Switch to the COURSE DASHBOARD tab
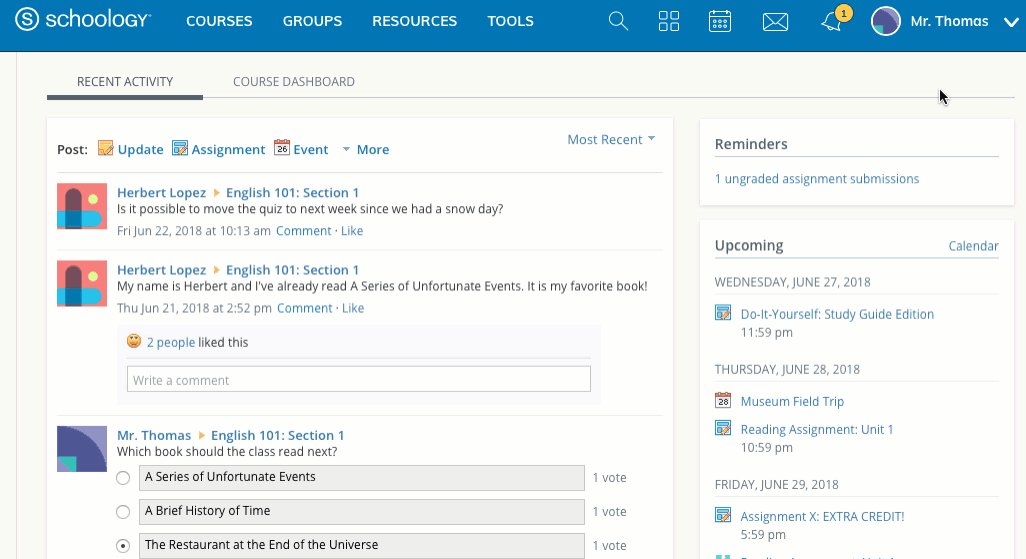The height and width of the screenshot is (559, 1026). tap(294, 82)
